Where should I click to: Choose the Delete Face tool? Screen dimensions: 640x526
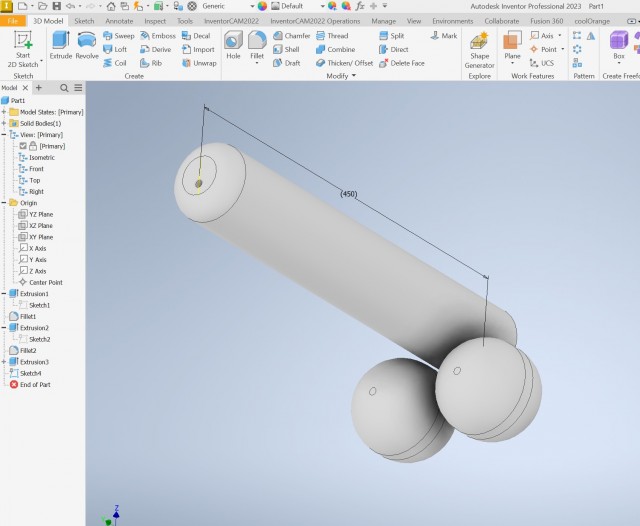(402, 63)
